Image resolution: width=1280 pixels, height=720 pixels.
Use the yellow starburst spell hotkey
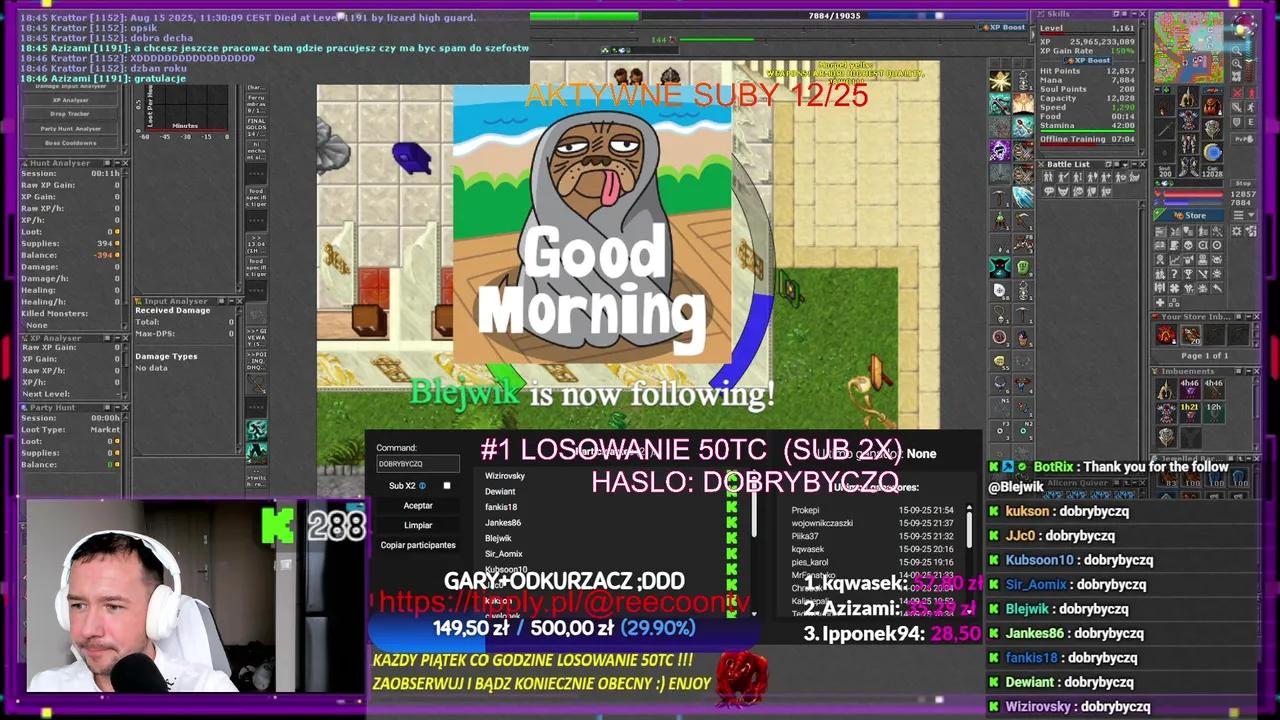pos(999,81)
